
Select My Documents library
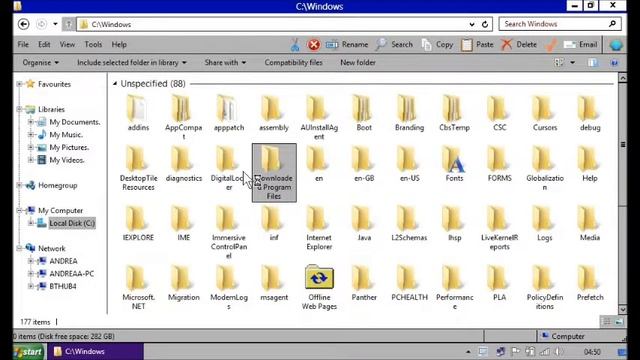tap(75, 122)
